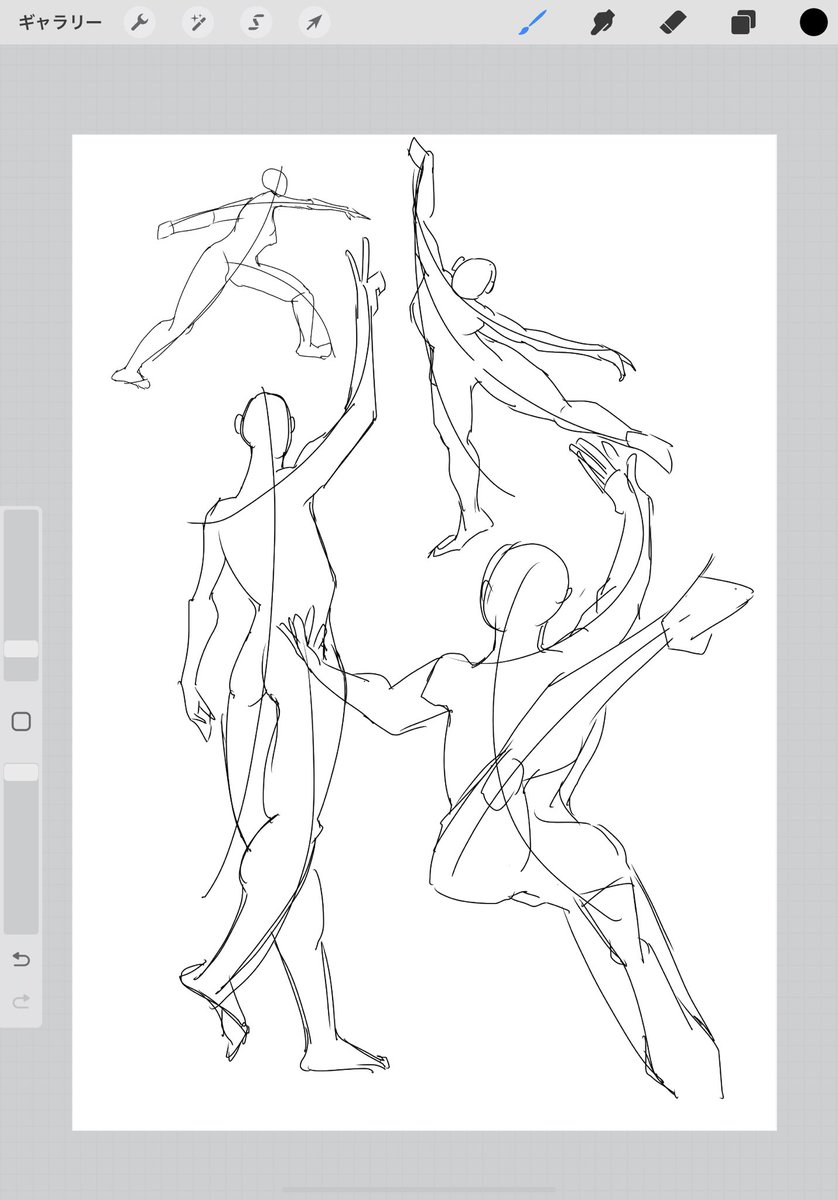Click the brush size slider handle
This screenshot has height=1200, width=838.
(x=21, y=649)
